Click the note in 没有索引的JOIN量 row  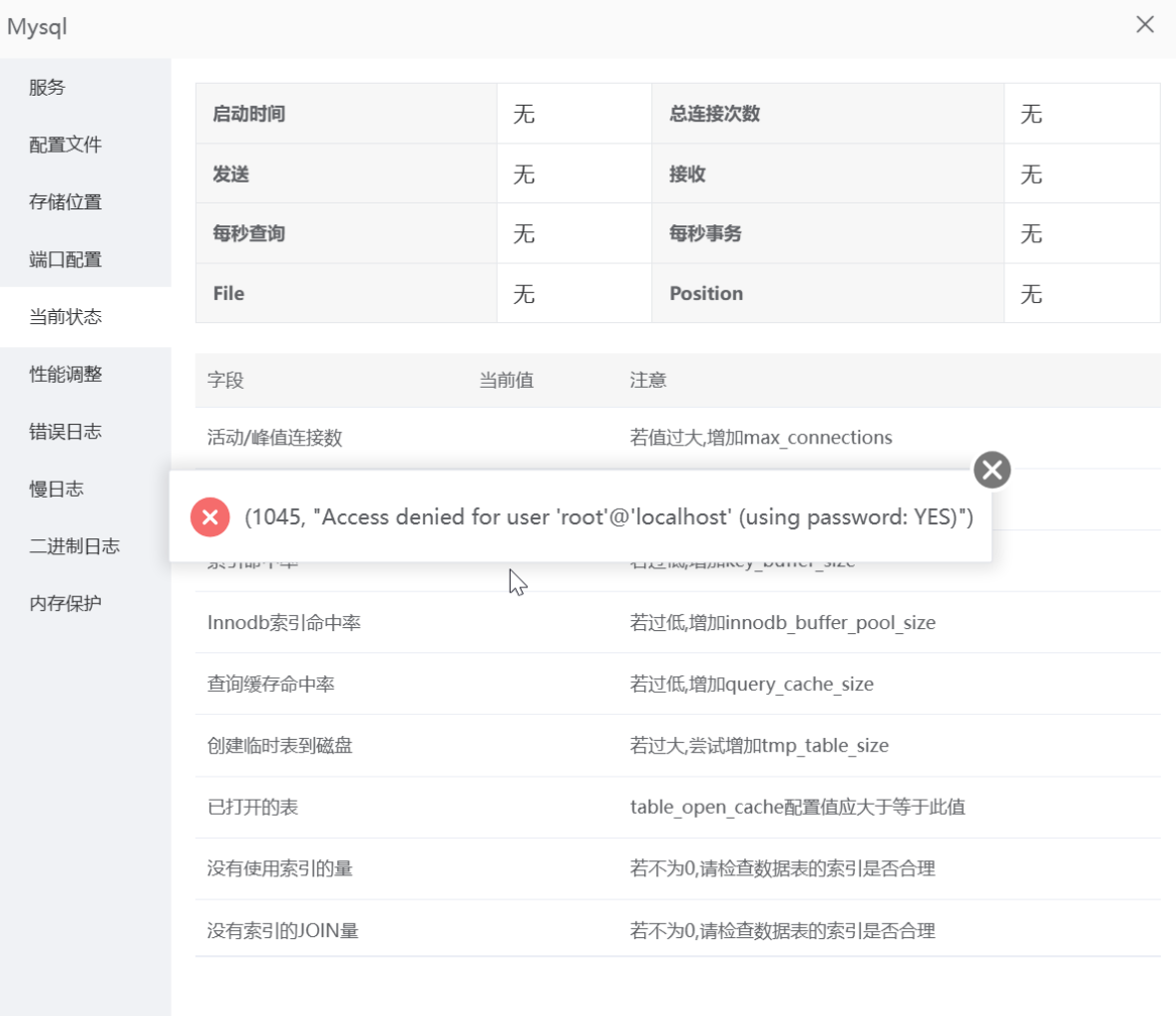(x=782, y=930)
